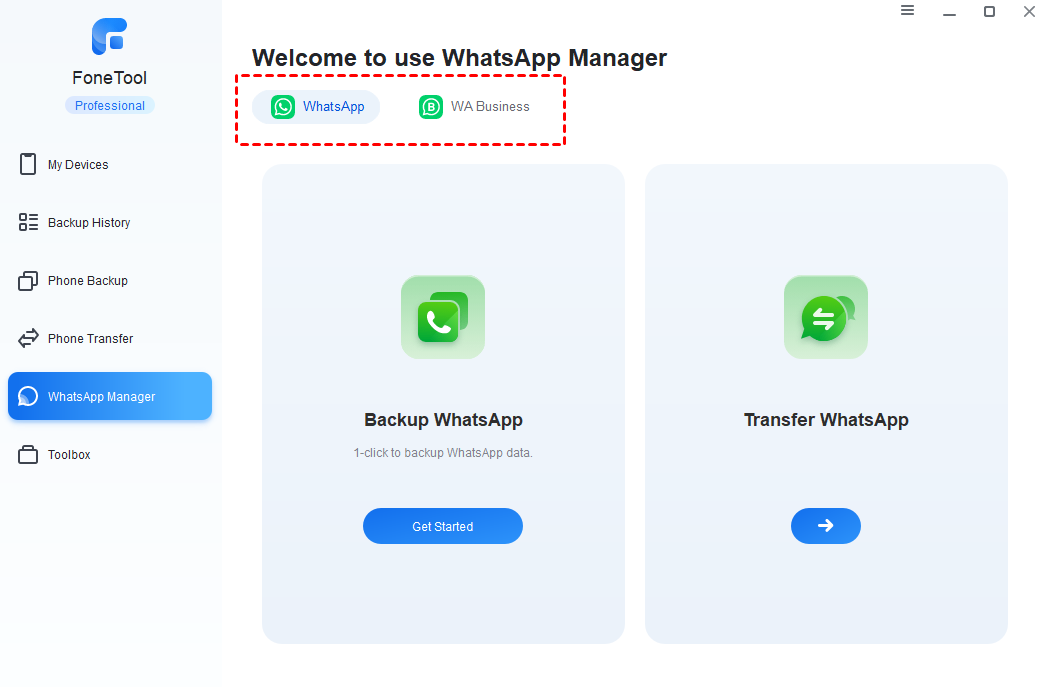The image size is (1046, 687).
Task: Click the Backup WhatsApp card title
Action: [x=443, y=420]
